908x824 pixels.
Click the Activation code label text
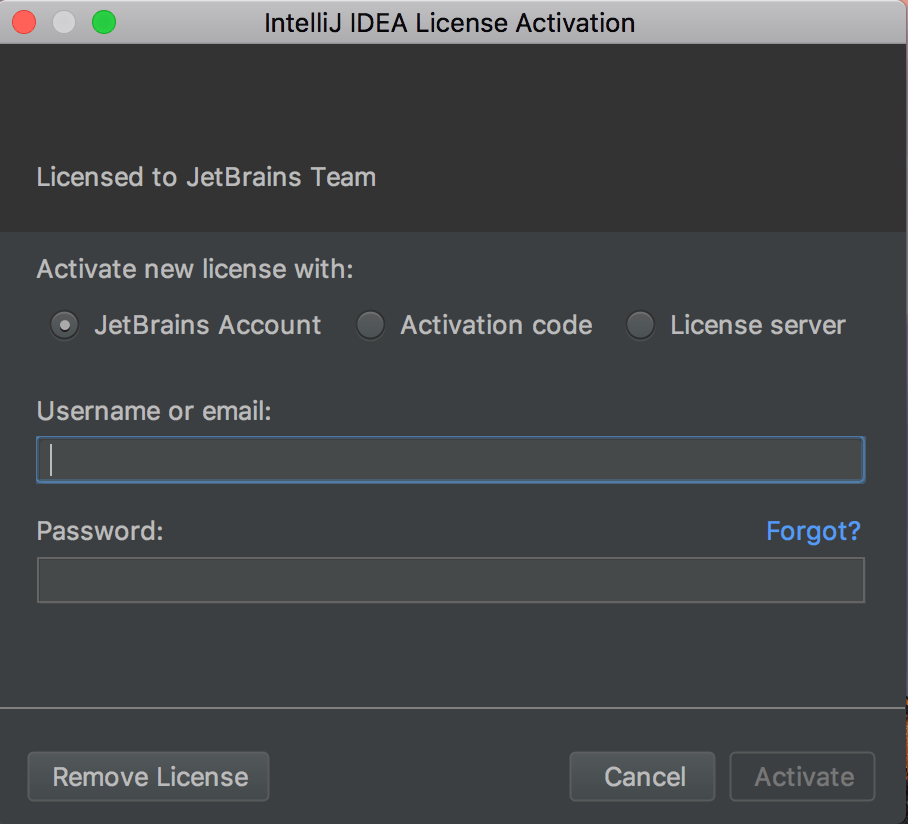coord(496,325)
